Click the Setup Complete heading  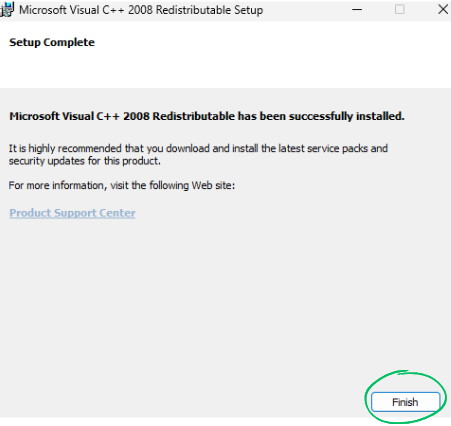pos(52,42)
